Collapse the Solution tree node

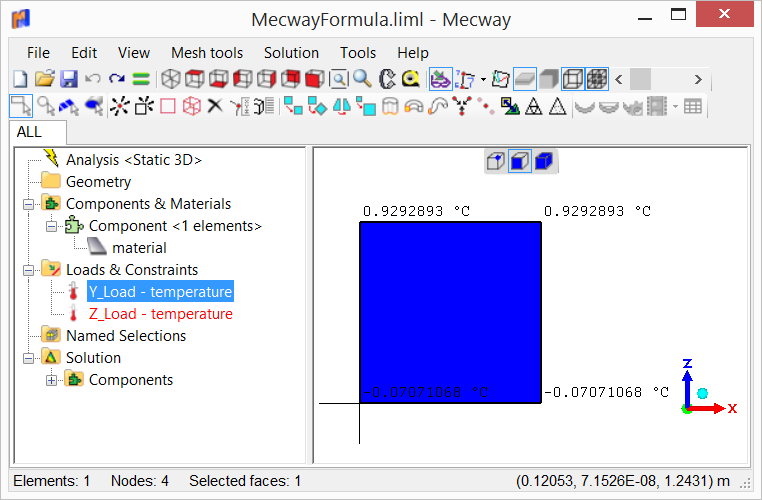coord(29,359)
